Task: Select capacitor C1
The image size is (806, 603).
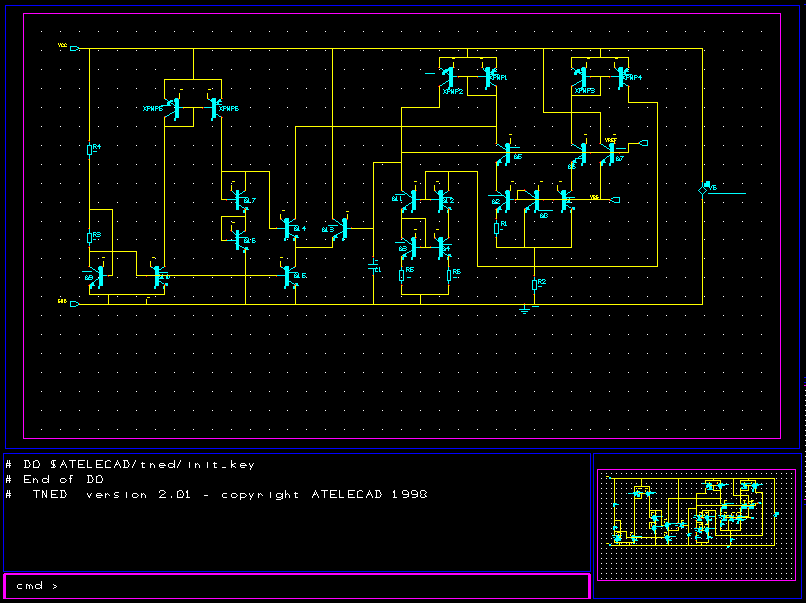Action: click(374, 266)
